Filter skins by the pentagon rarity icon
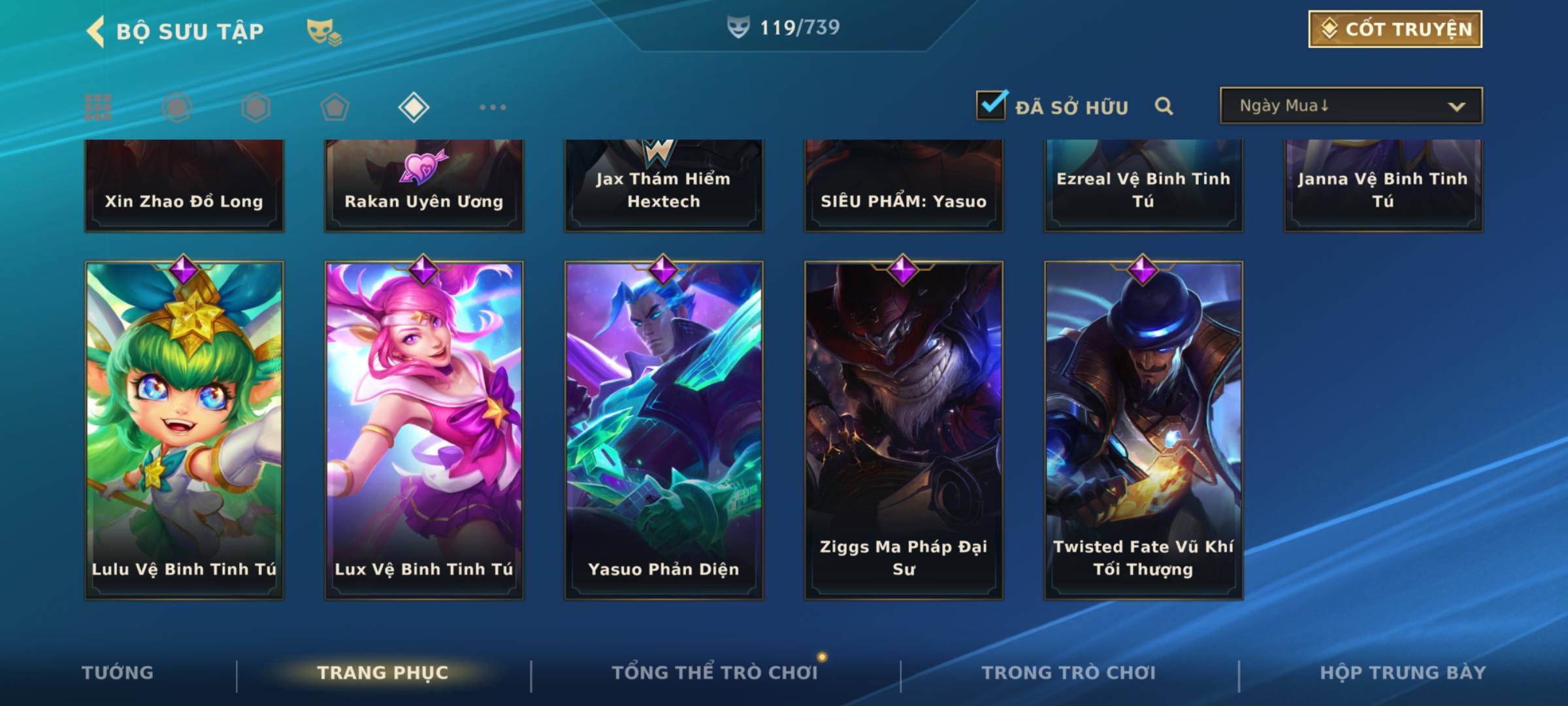Viewport: 1568px width, 706px height. [335, 107]
